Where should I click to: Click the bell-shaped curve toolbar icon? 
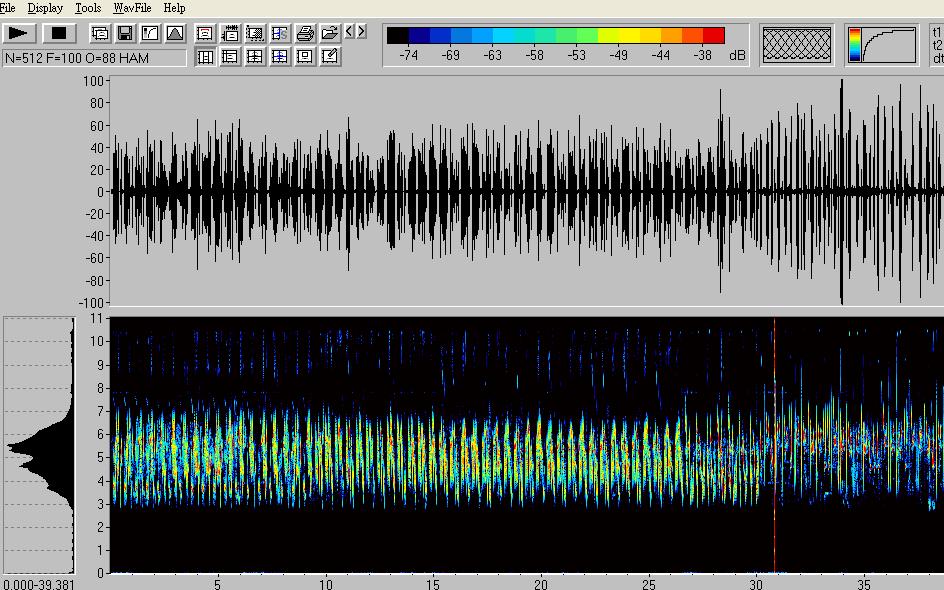[x=175, y=33]
